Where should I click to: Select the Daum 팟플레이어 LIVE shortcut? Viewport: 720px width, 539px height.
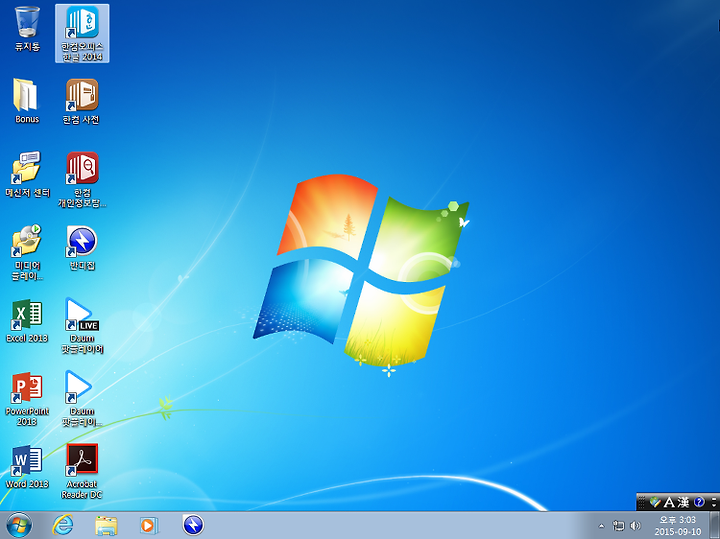pos(82,325)
